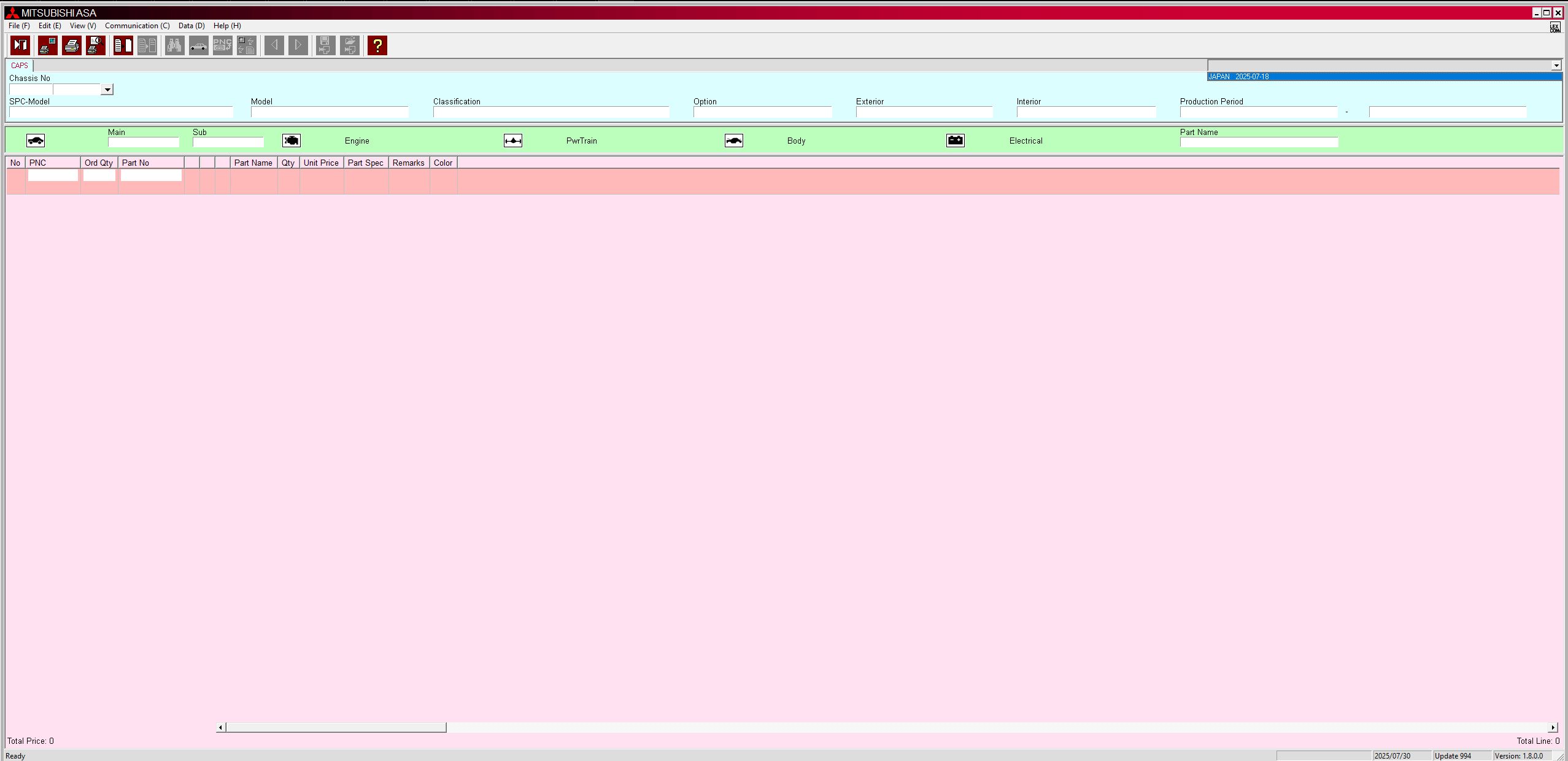
Task: Click inside the Part No input field
Action: tap(151, 175)
